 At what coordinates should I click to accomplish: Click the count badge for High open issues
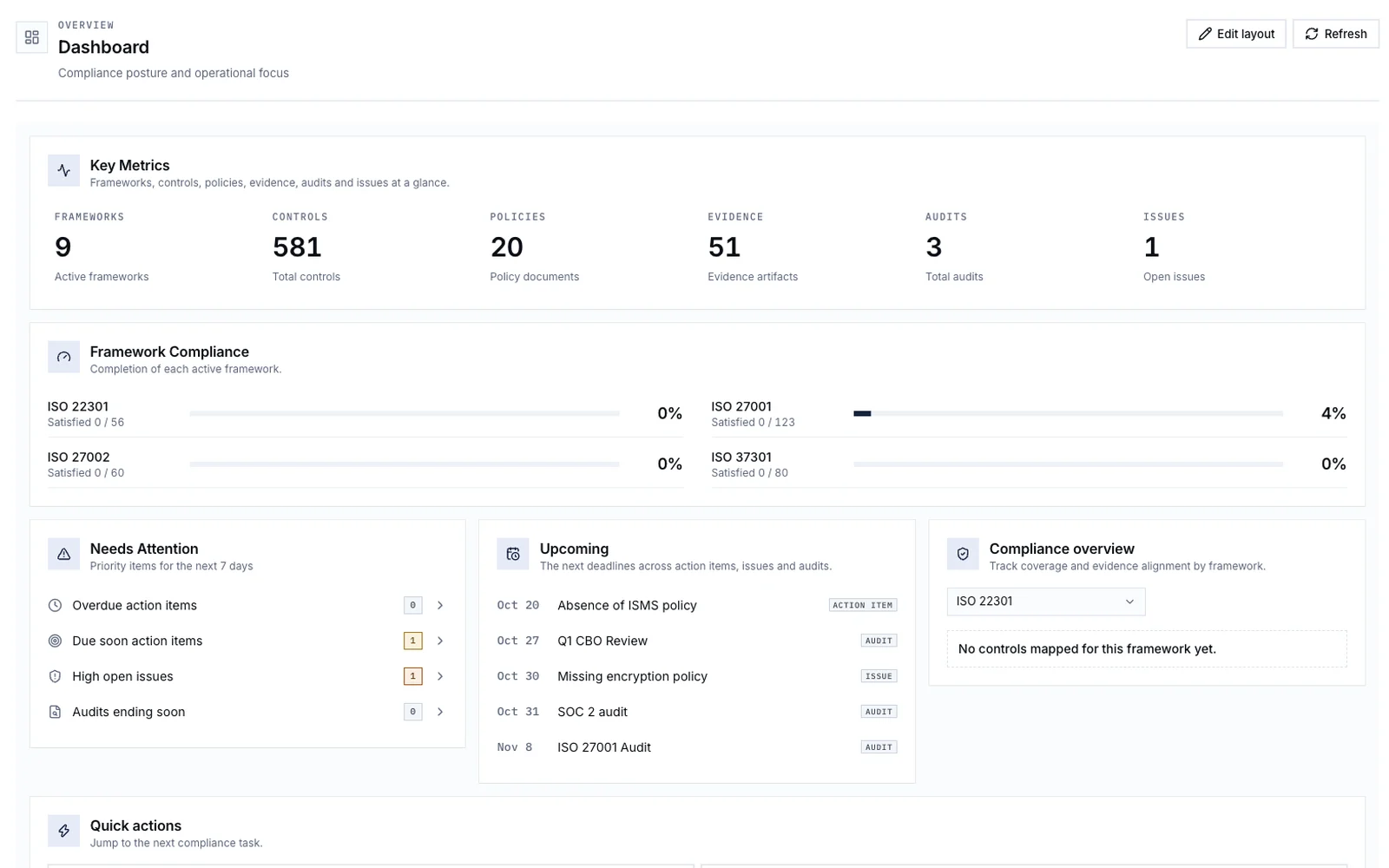click(413, 676)
